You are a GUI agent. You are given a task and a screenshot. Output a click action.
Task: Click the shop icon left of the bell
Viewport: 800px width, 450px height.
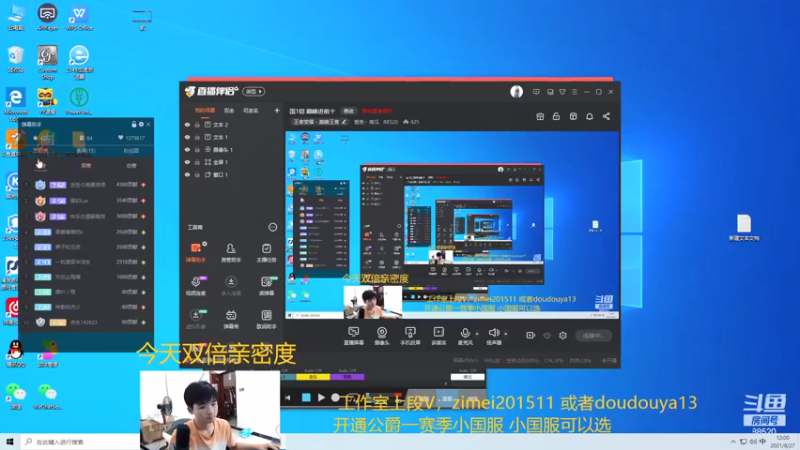[x=573, y=116]
